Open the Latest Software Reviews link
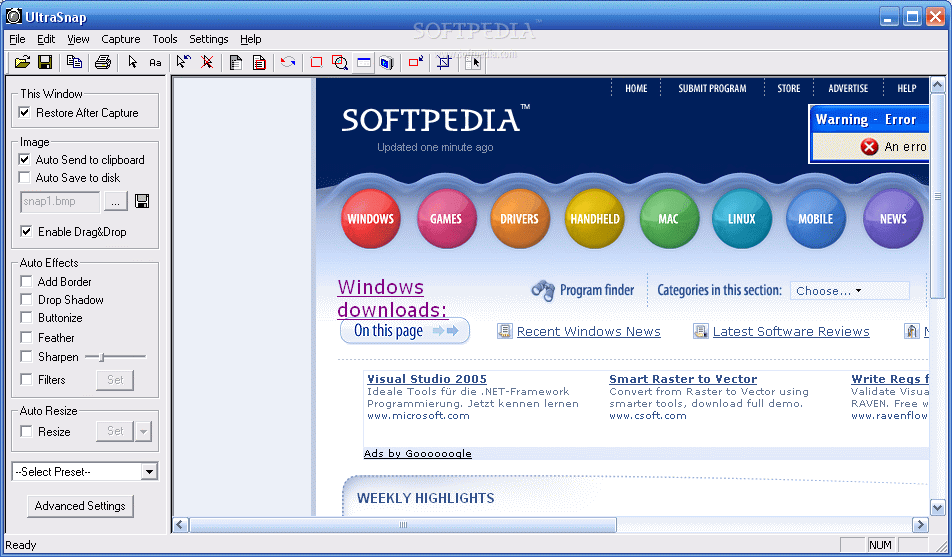Screen dimensions: 952x557 point(791,332)
